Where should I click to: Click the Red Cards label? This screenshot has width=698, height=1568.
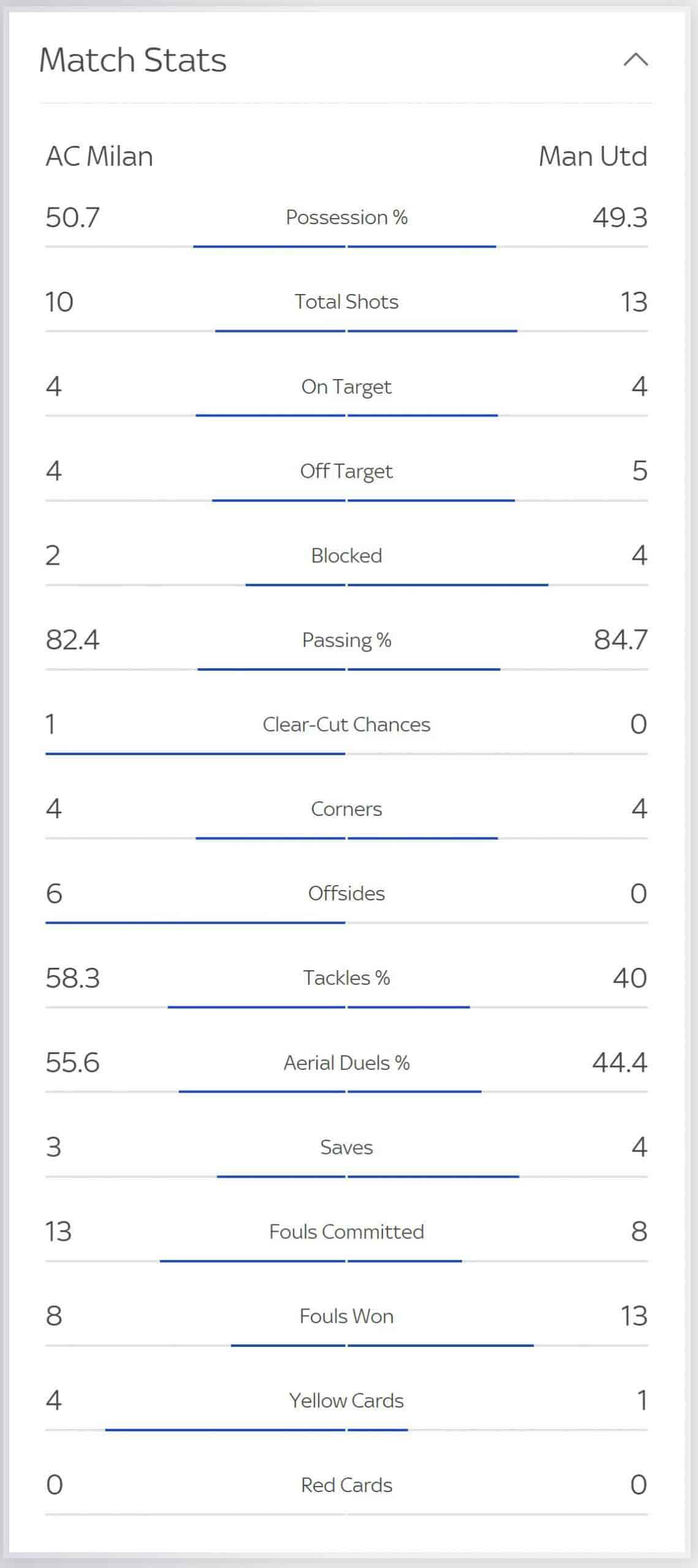(x=346, y=1485)
